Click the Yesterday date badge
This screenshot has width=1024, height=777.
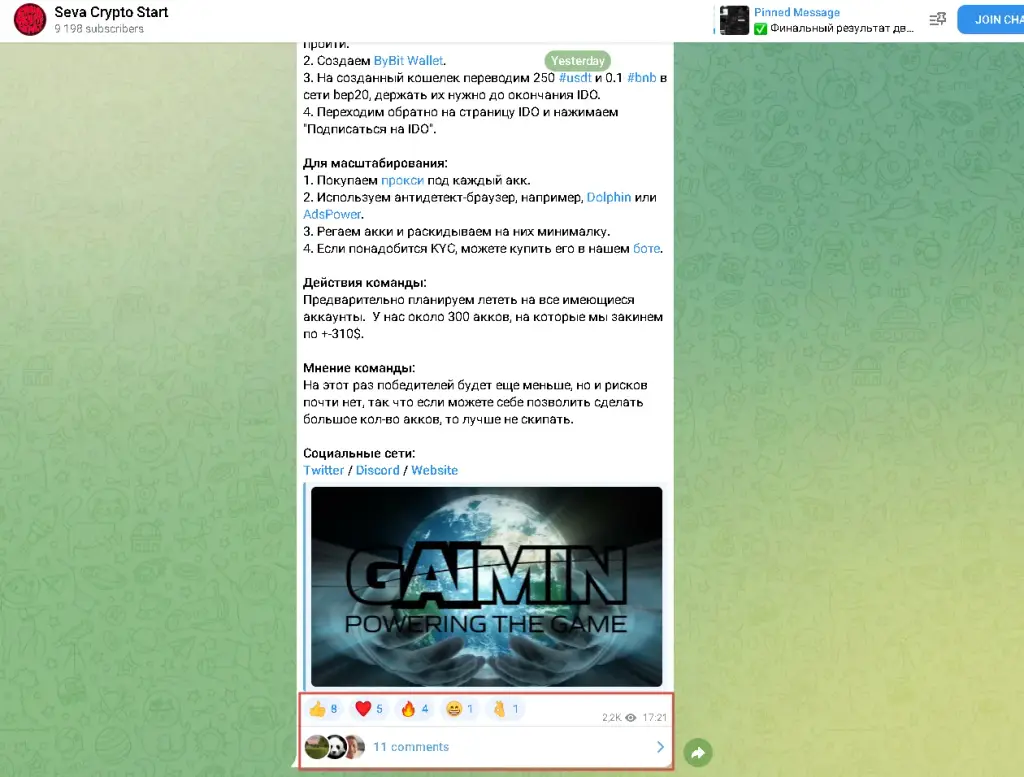pos(577,61)
